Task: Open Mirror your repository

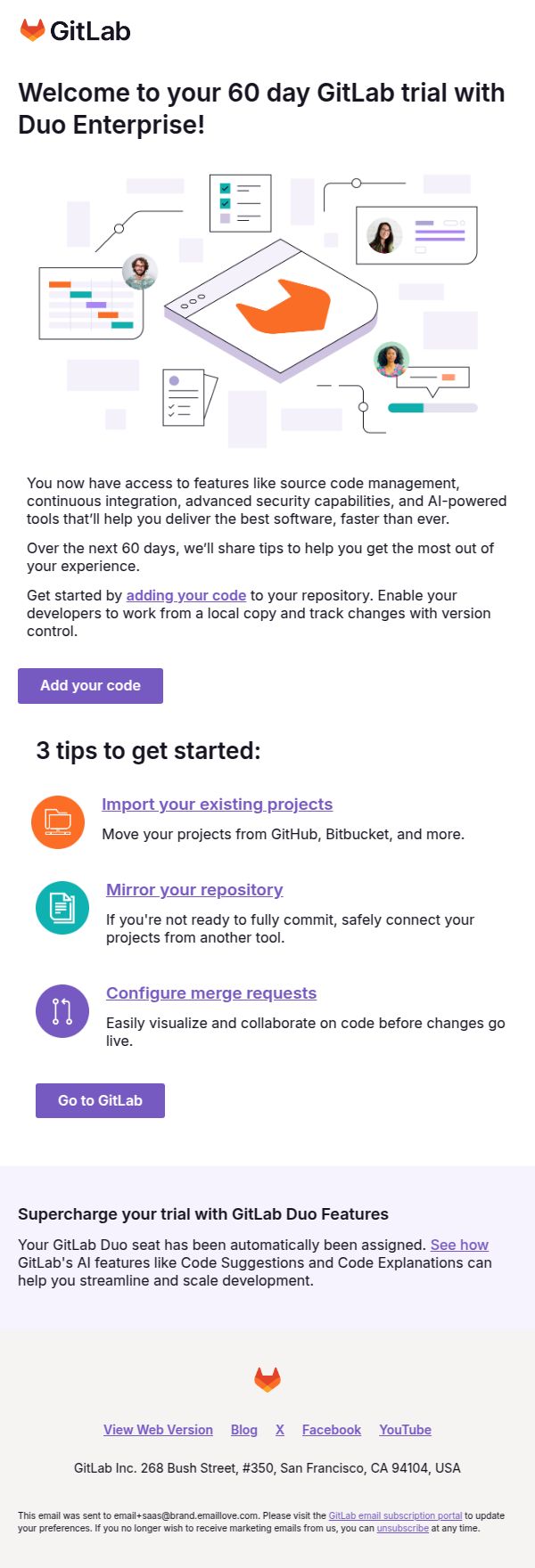Action: click(194, 889)
